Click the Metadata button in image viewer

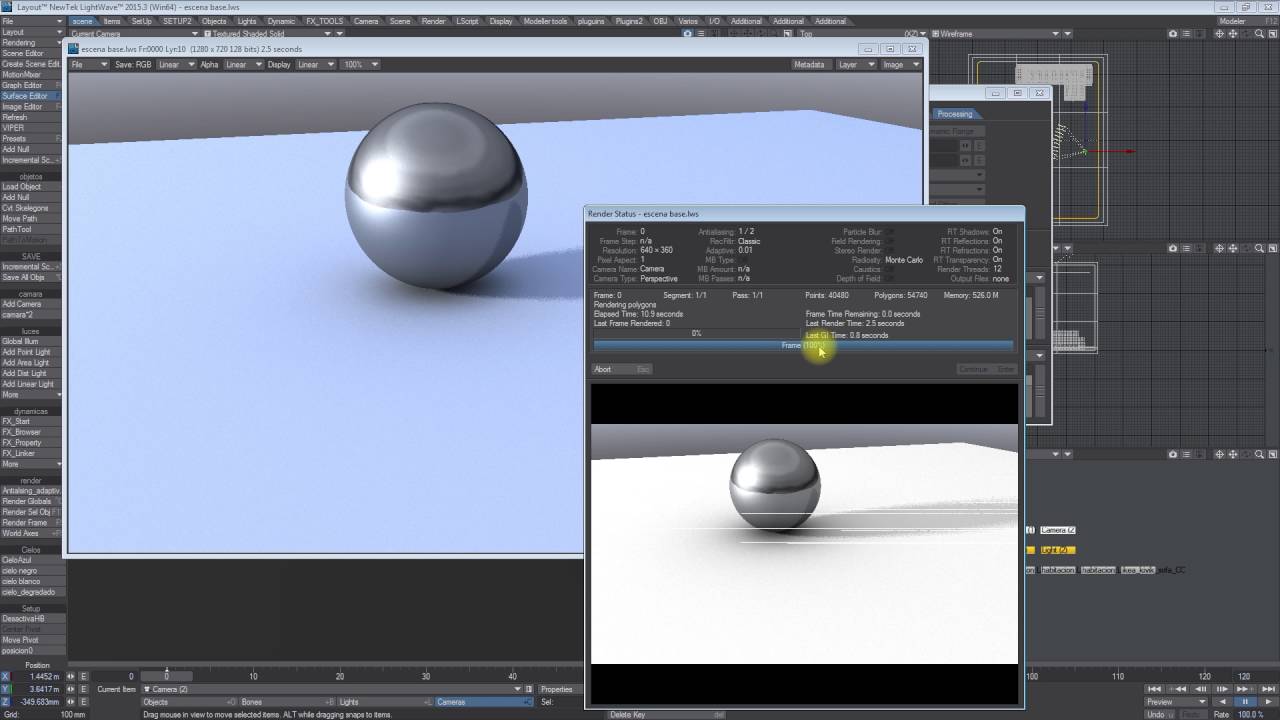click(809, 65)
